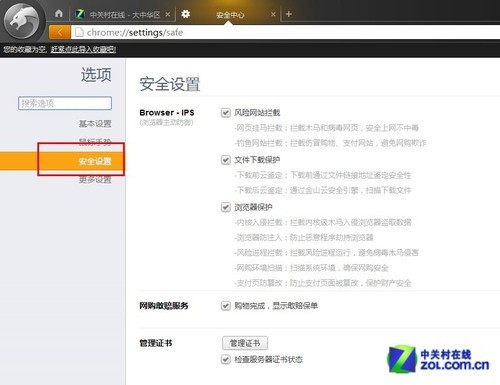Switch to the 安全中心 tab
The width and height of the screenshot is (500, 385).
click(x=230, y=15)
